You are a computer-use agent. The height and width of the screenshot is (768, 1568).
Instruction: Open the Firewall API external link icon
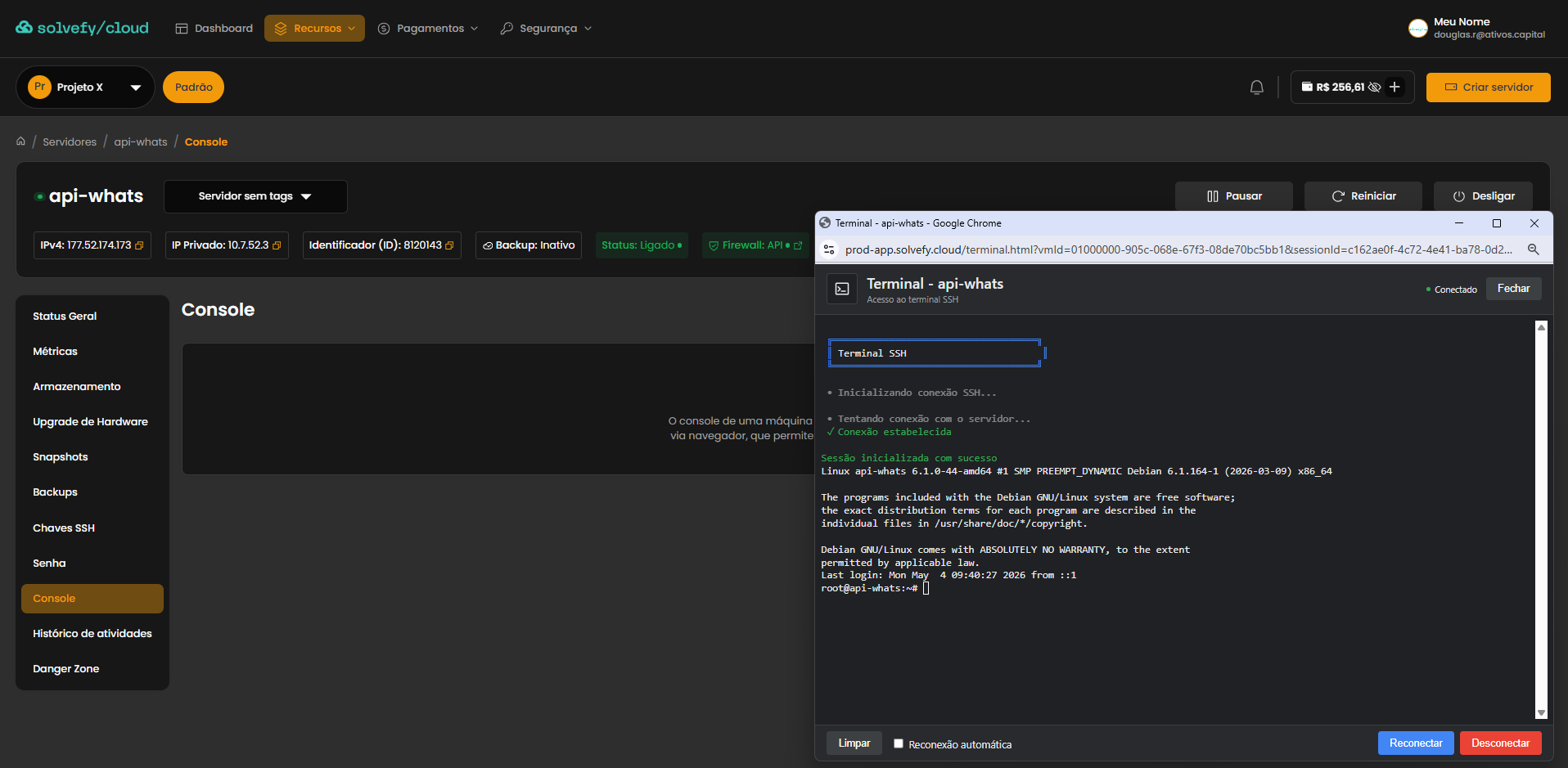798,245
